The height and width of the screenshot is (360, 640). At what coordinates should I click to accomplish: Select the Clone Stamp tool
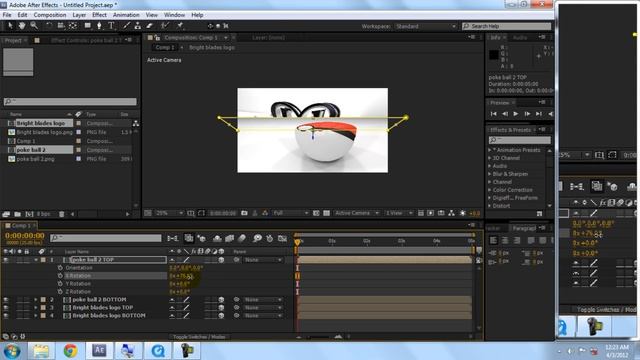138,26
